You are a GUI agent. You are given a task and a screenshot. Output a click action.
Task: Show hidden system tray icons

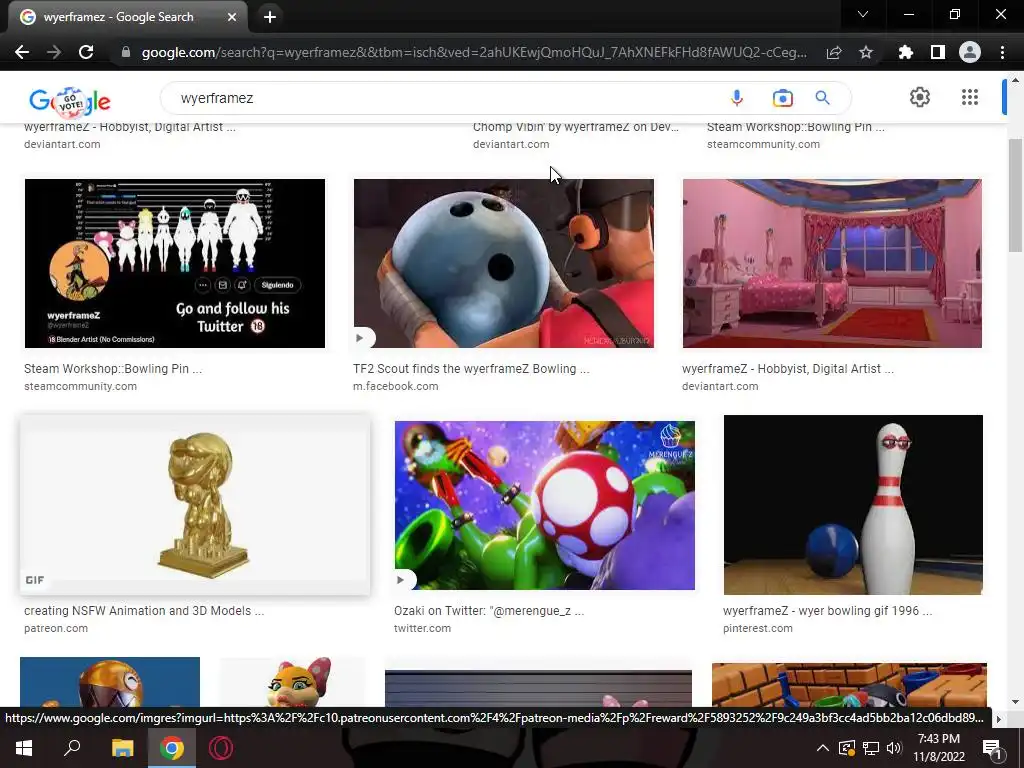pyautogui.click(x=823, y=748)
